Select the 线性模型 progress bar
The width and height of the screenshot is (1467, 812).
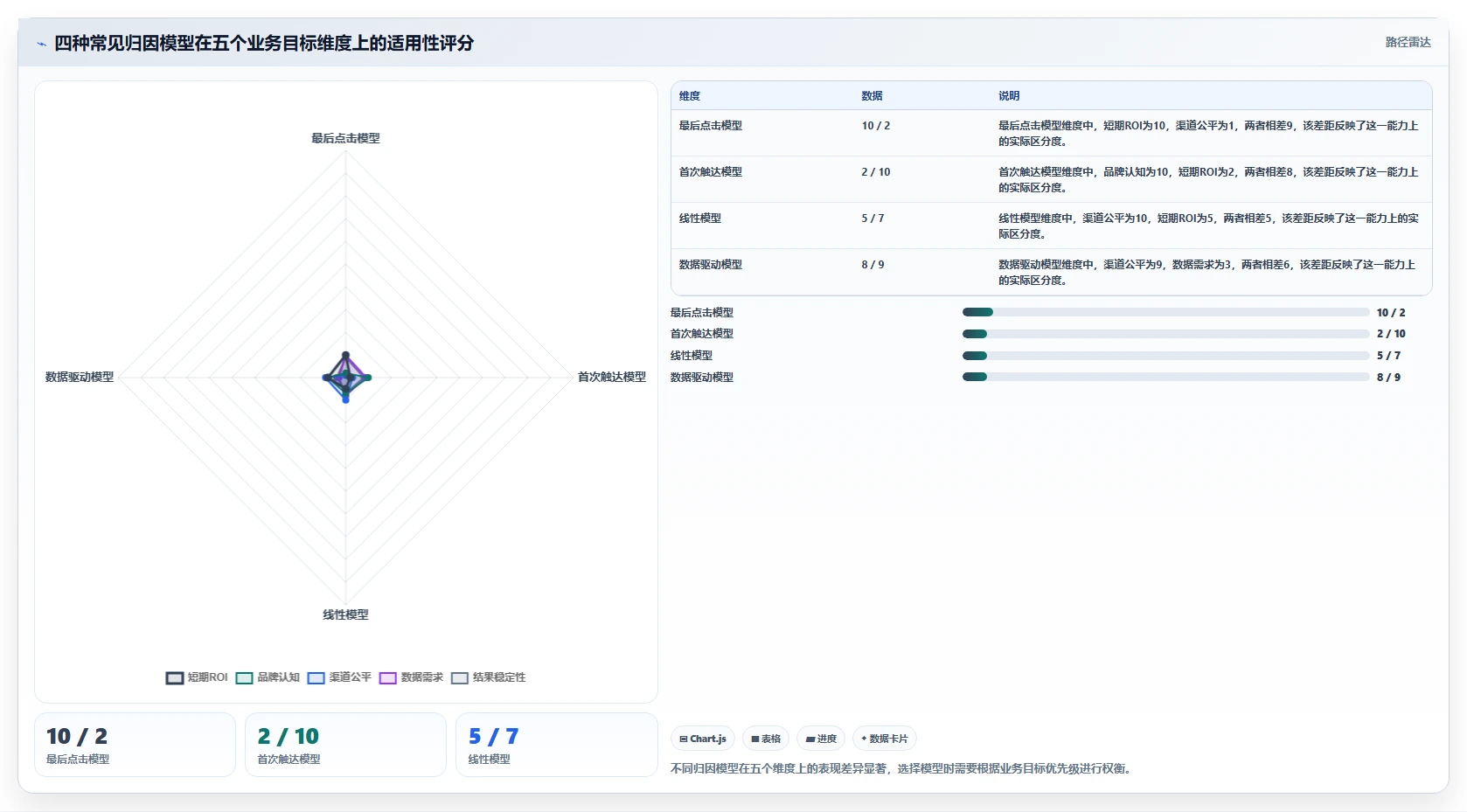[x=1165, y=356]
